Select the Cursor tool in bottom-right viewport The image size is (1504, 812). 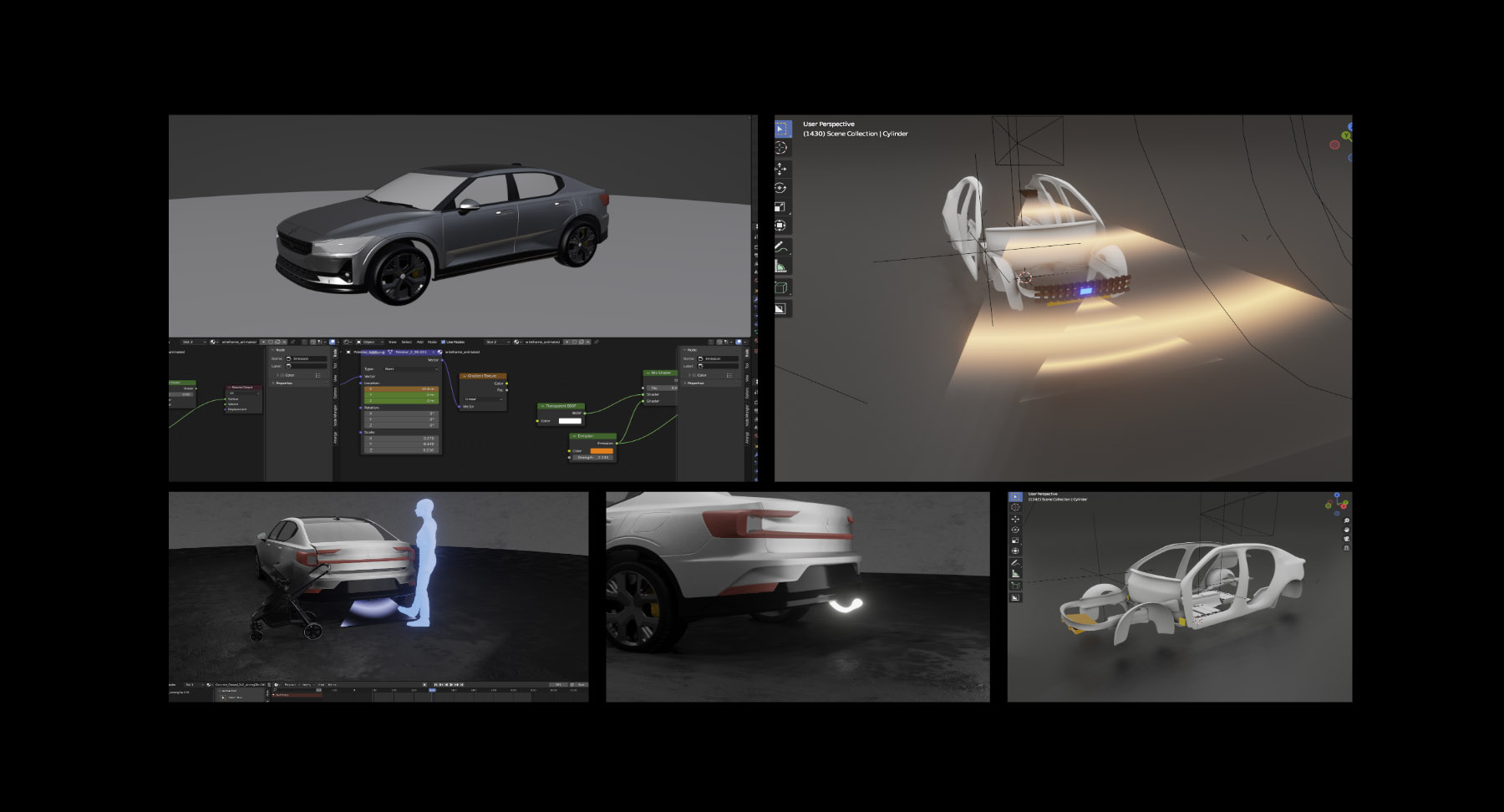[1015, 508]
